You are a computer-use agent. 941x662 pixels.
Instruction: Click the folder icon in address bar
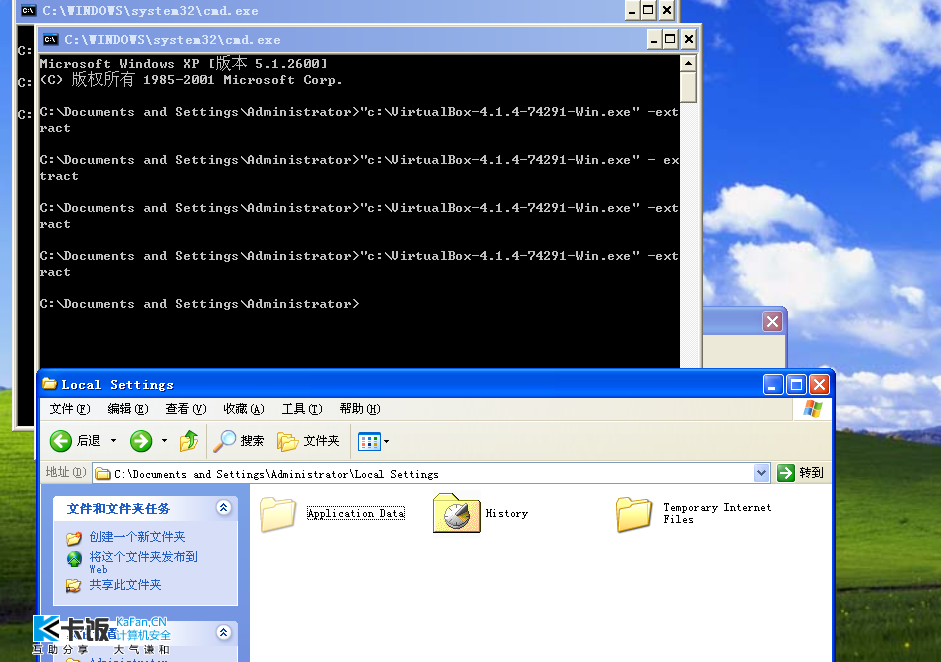[103, 474]
